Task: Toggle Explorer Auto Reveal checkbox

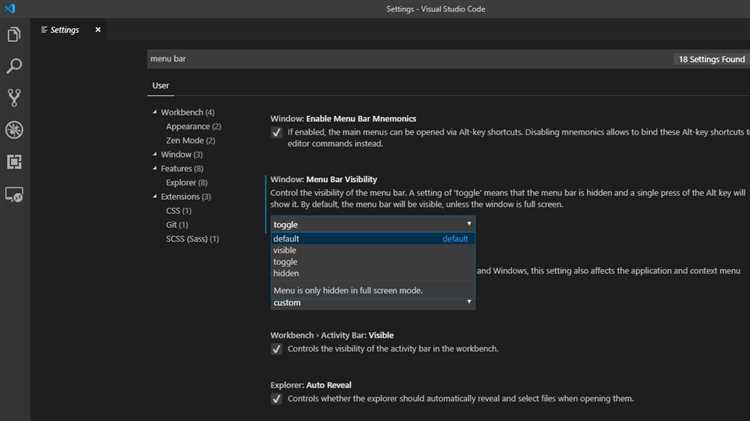Action: coord(276,399)
